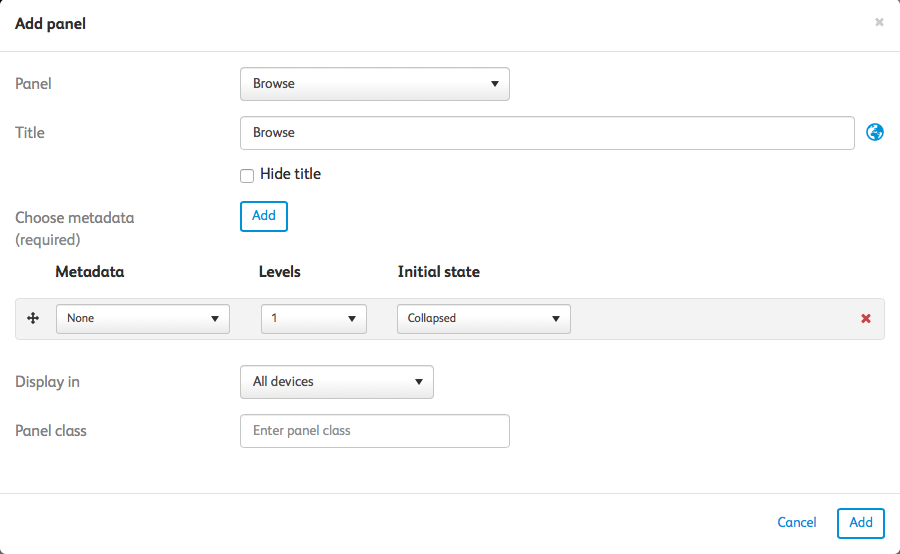This screenshot has width=900, height=554.
Task: Open the Display in All devices dropdown
Action: (x=337, y=382)
